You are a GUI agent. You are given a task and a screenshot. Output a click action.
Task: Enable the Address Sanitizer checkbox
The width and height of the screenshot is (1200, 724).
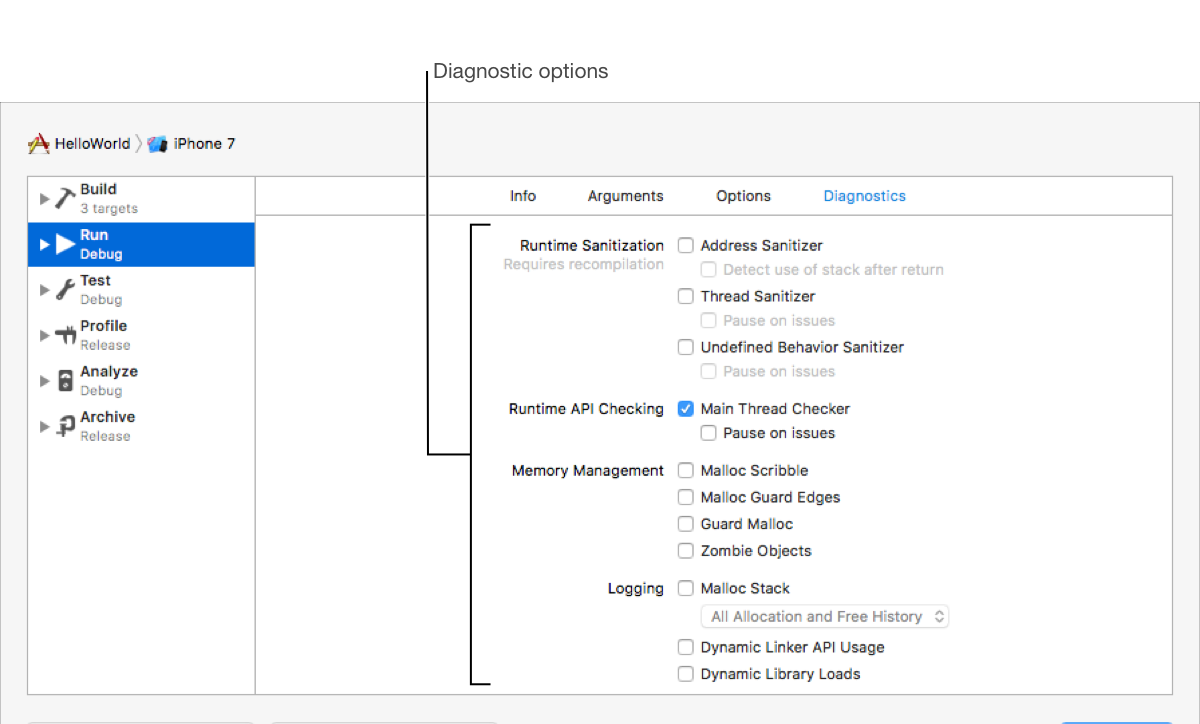coord(686,245)
